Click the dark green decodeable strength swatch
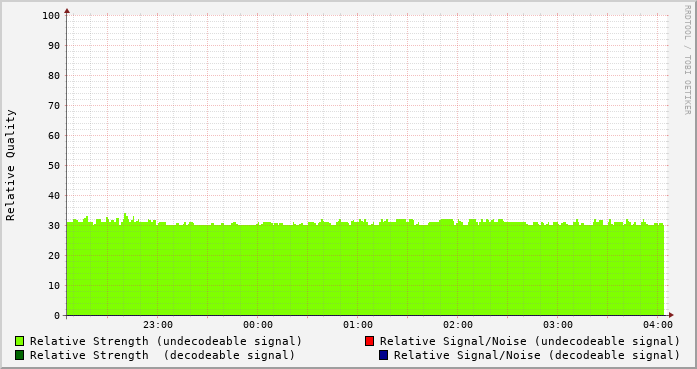The height and width of the screenshot is (369, 697). click(x=20, y=355)
